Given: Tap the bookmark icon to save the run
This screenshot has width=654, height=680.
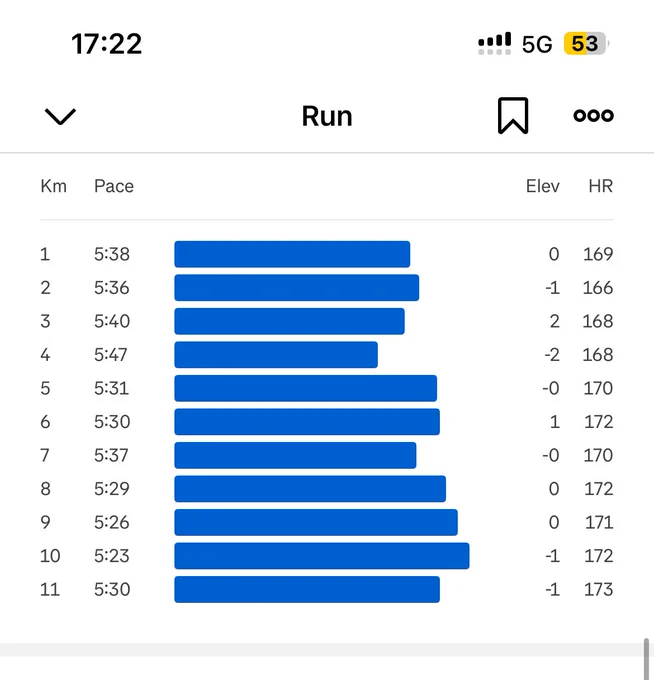Looking at the screenshot, I should pos(513,116).
